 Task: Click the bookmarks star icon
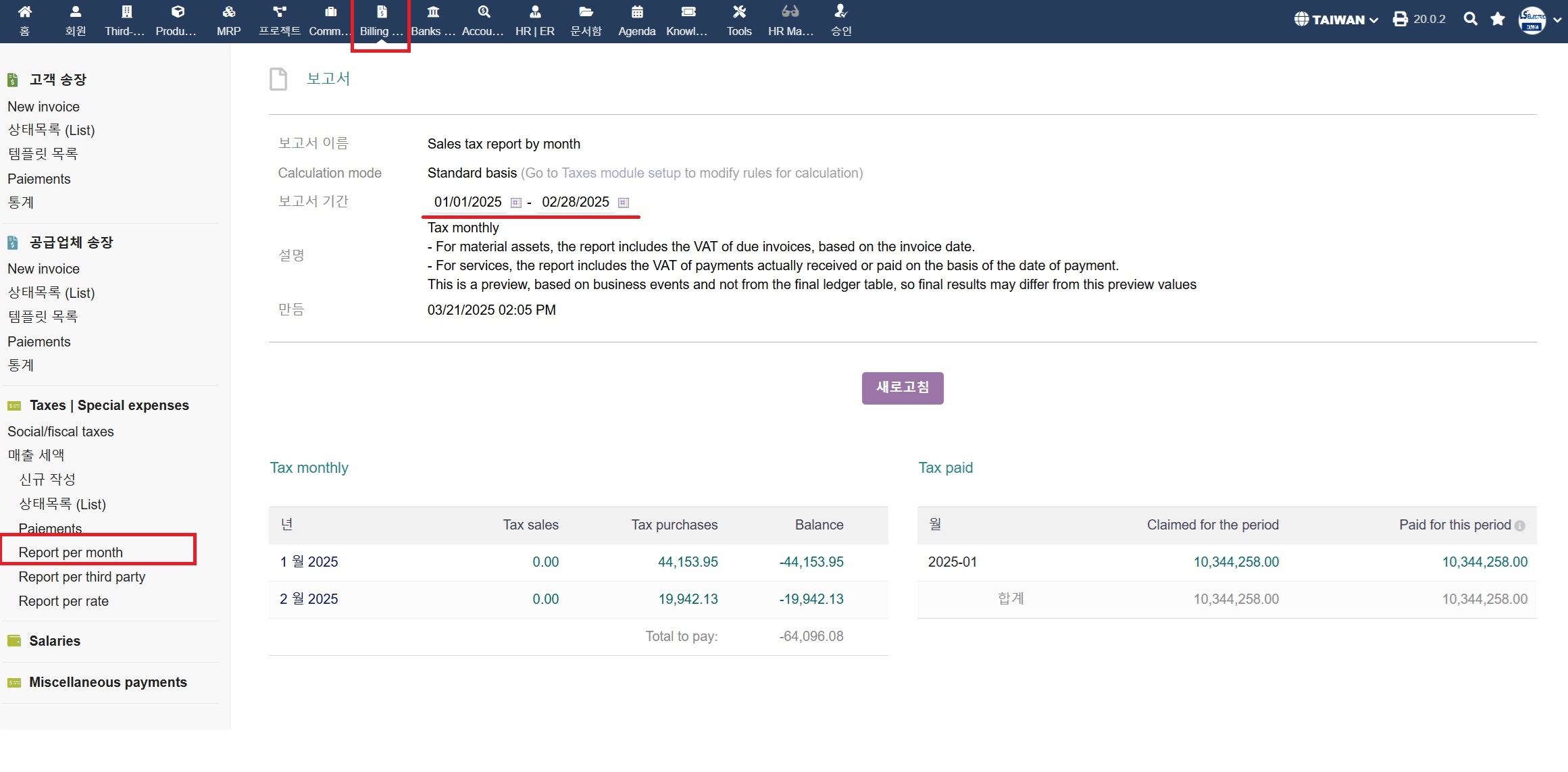tap(1498, 19)
